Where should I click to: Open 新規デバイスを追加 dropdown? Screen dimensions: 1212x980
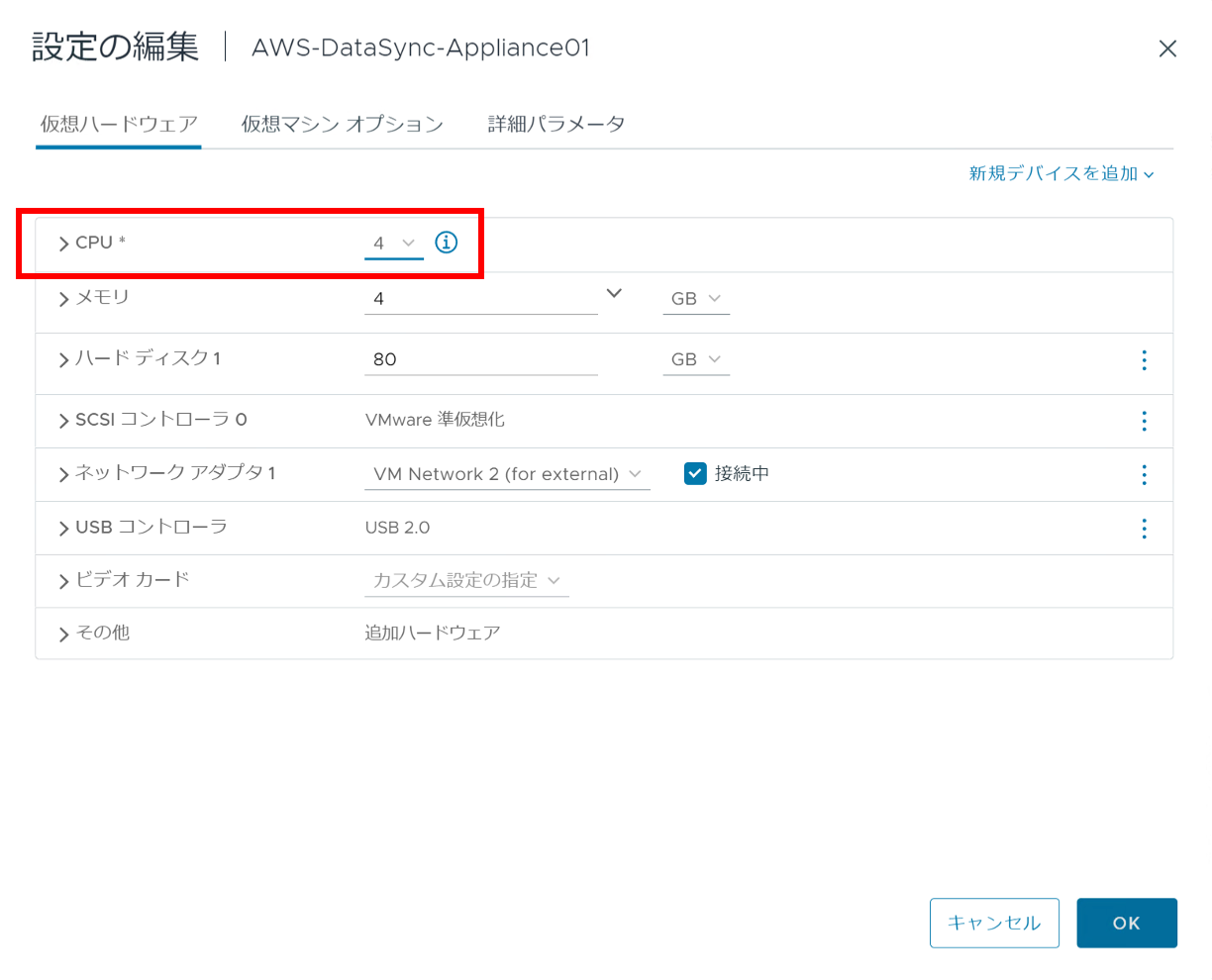(1061, 173)
